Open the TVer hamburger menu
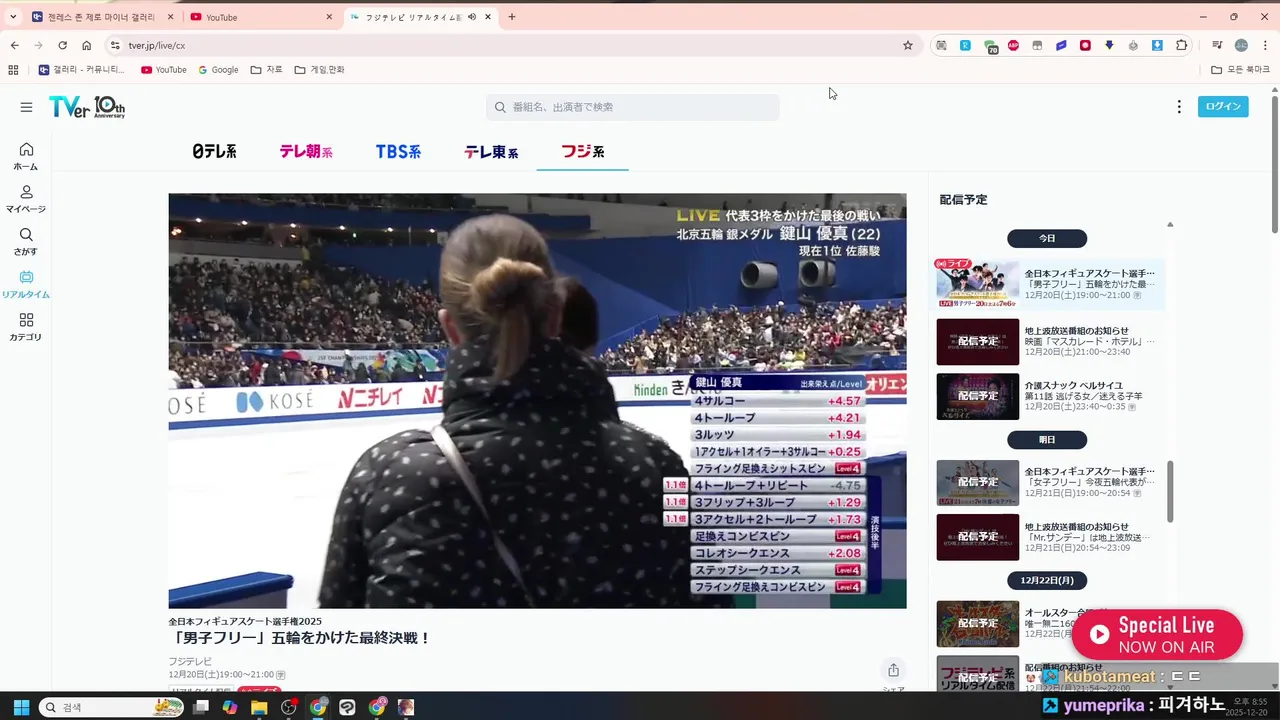 tap(26, 107)
